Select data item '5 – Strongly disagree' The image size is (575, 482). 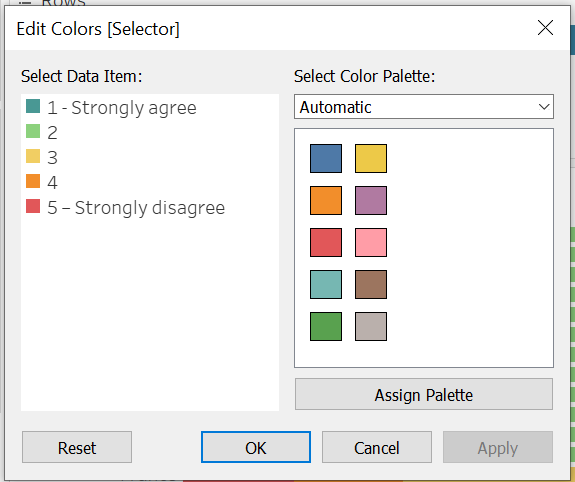click(x=125, y=207)
